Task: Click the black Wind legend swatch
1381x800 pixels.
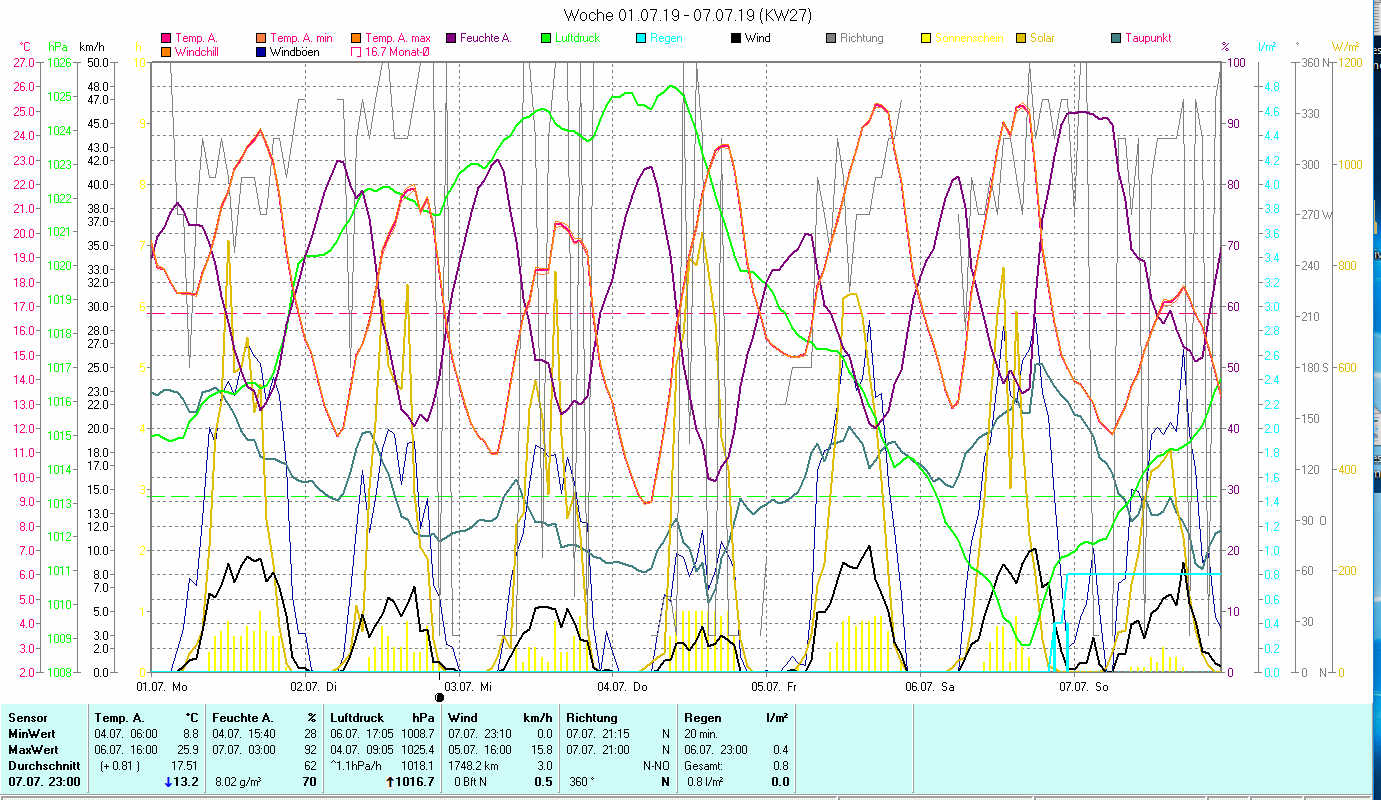Action: (737, 39)
